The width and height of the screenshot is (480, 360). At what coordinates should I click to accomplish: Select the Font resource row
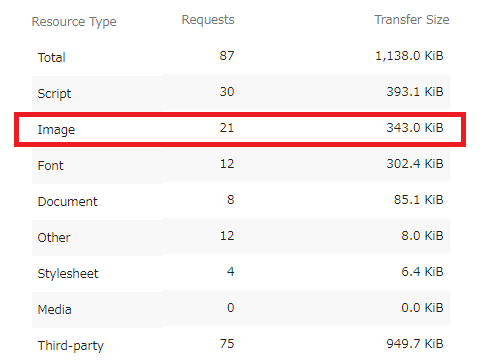[x=241, y=165]
